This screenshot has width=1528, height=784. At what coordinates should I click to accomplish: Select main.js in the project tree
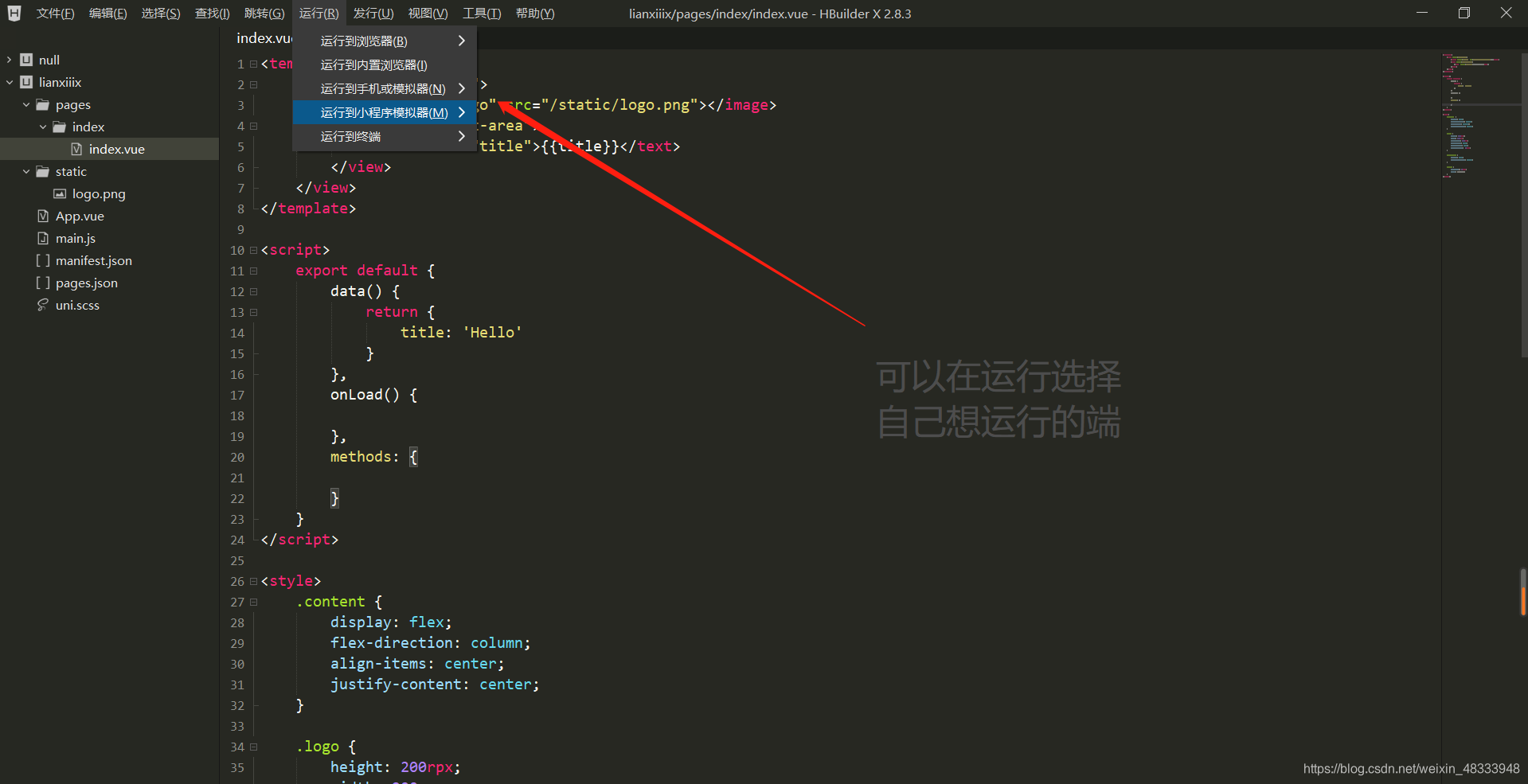coord(76,238)
